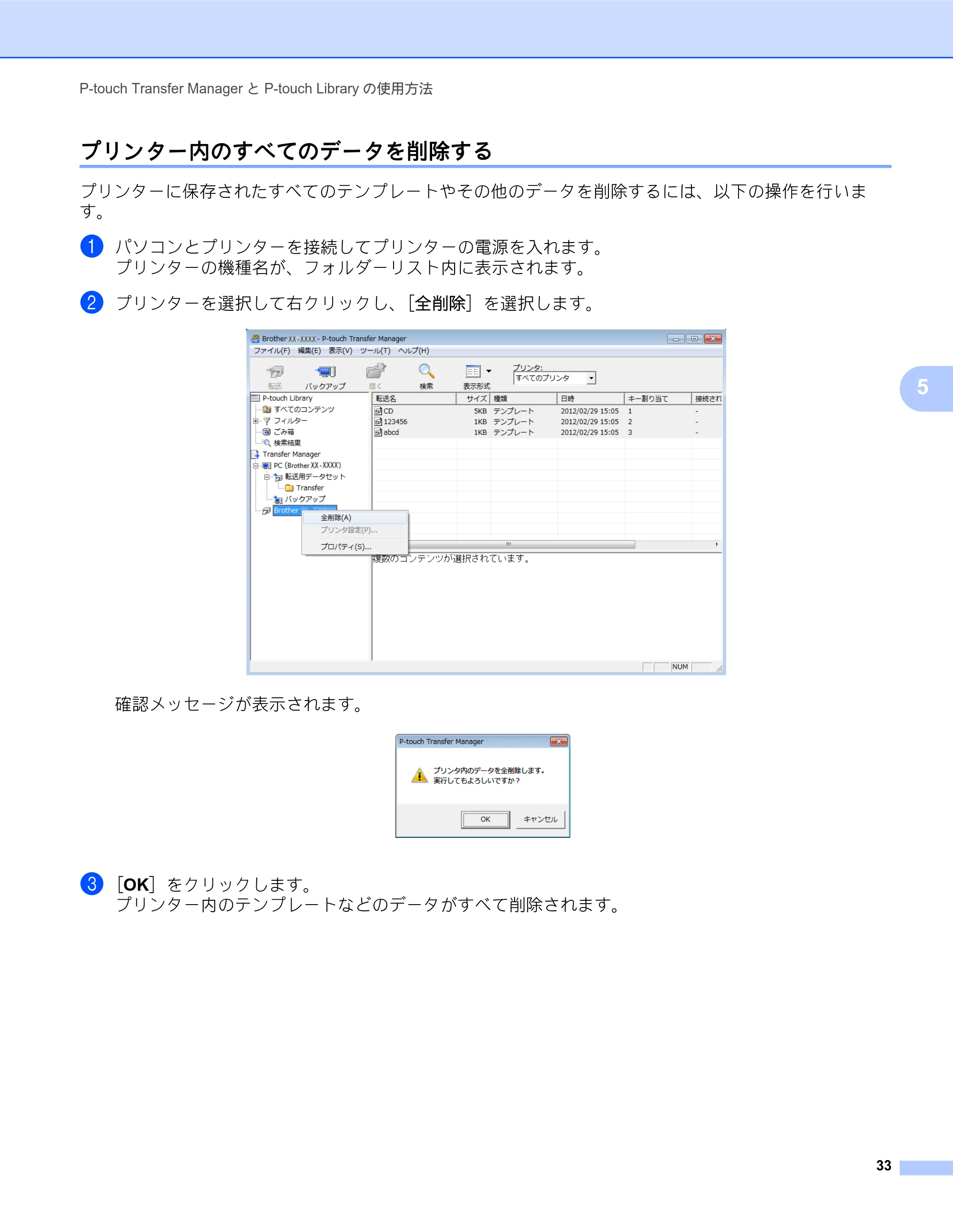Select the 123456 template row
The width and height of the screenshot is (953, 1232).
[547, 422]
